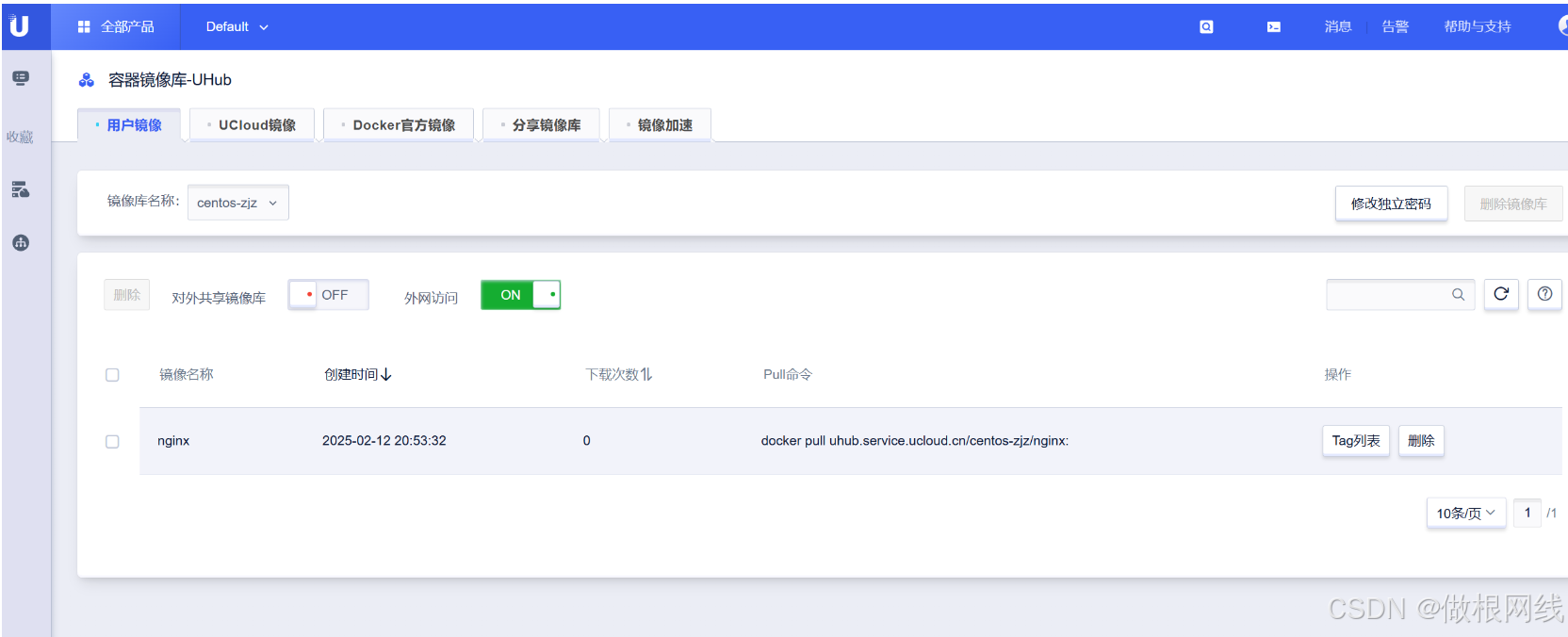Open Tag列表 for nginx
Screen dimensions: 1568x637
[1356, 440]
